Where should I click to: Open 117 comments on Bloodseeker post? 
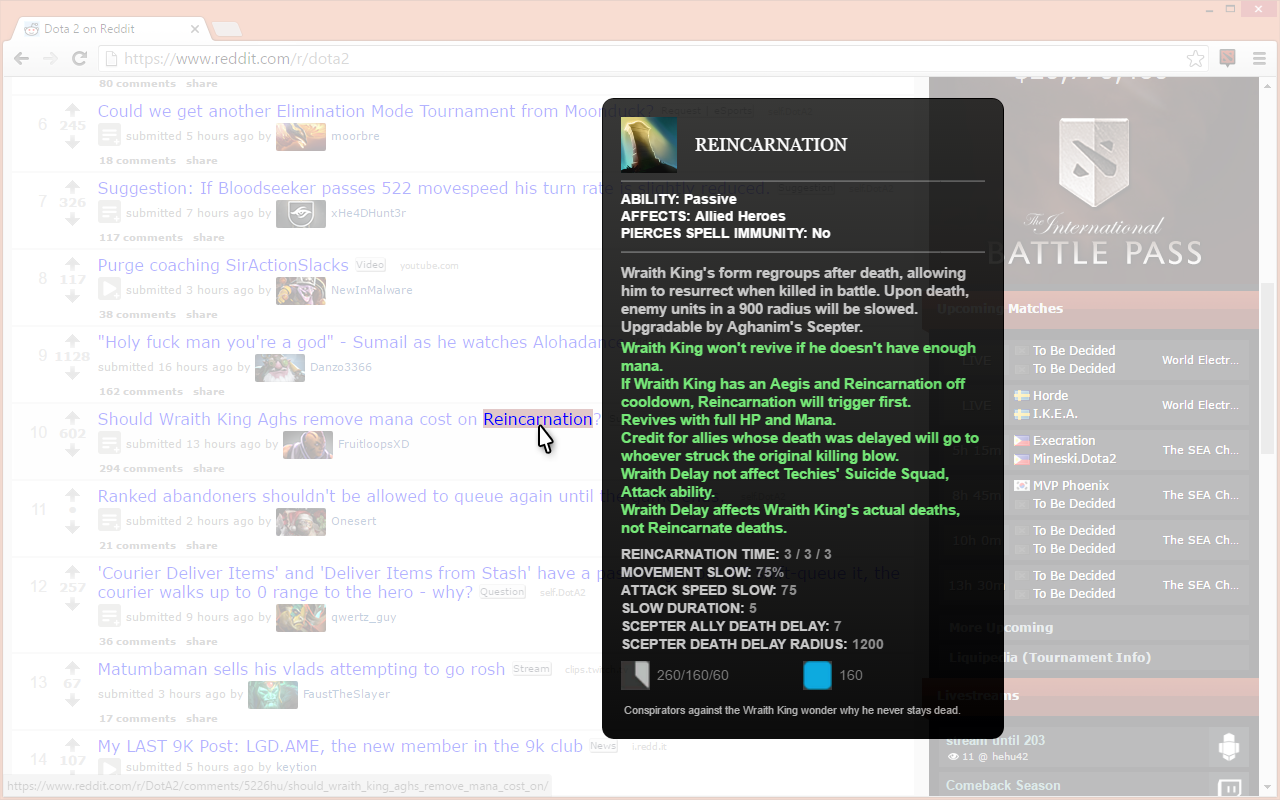pyautogui.click(x=141, y=237)
